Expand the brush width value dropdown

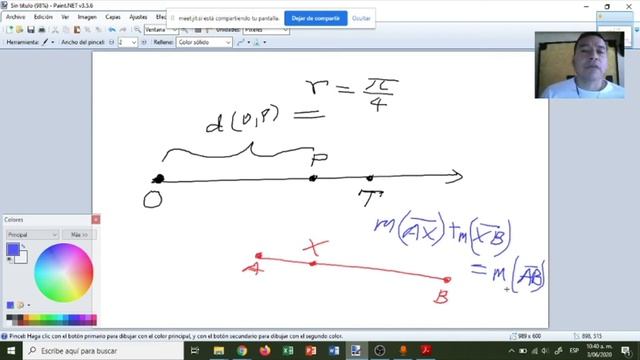(x=134, y=42)
